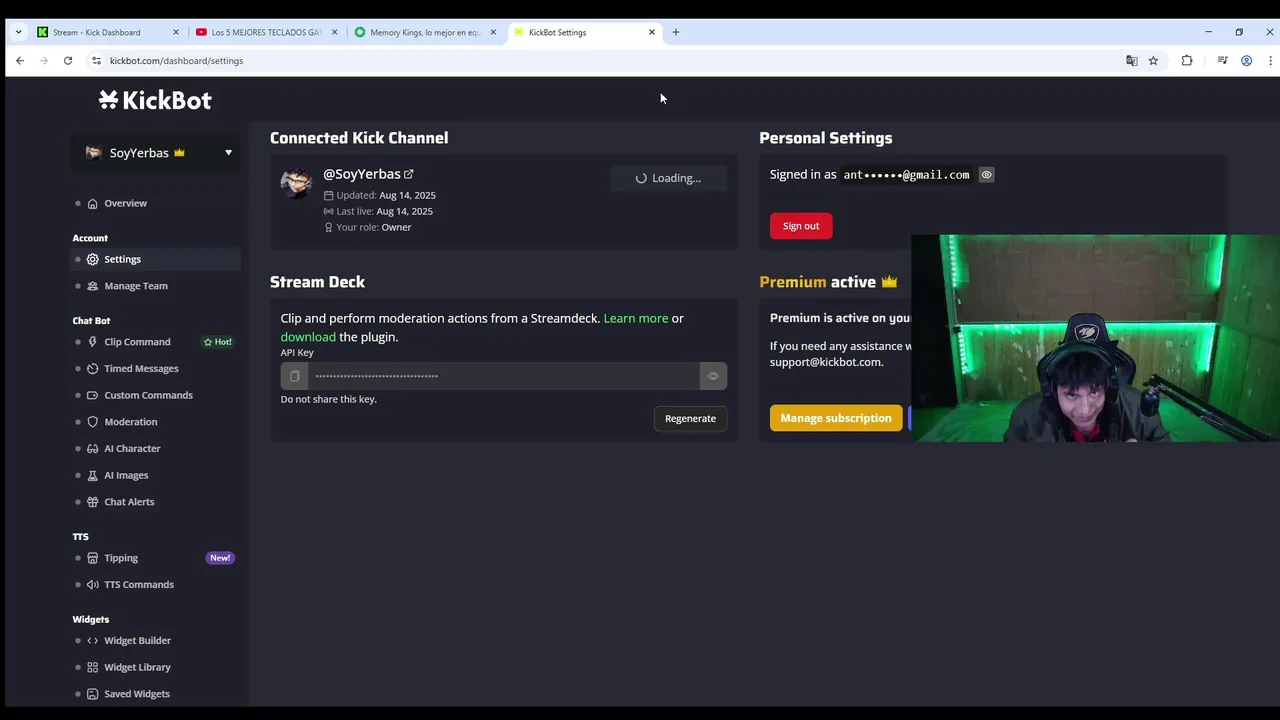Open the tab search dropdown arrow
The image size is (1280, 720).
click(18, 32)
